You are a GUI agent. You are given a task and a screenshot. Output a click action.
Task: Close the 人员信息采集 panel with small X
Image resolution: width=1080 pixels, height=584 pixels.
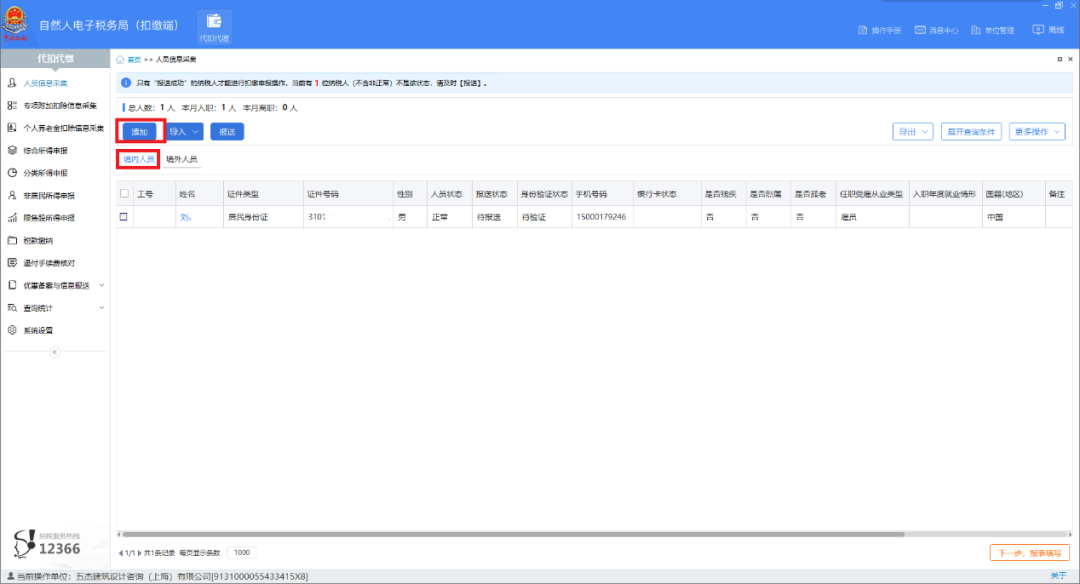click(1070, 59)
